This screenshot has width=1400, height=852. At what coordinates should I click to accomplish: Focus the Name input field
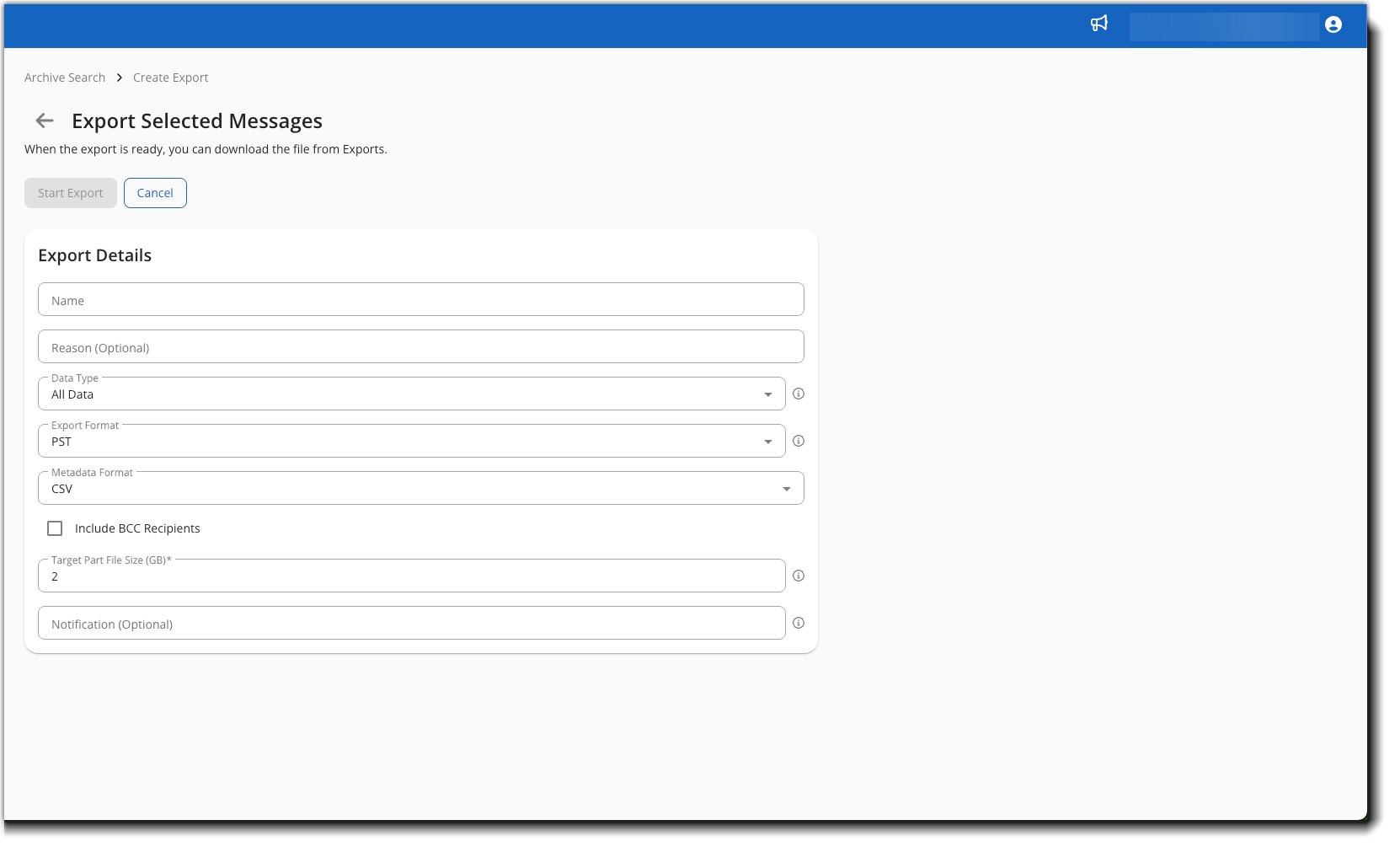pos(420,300)
